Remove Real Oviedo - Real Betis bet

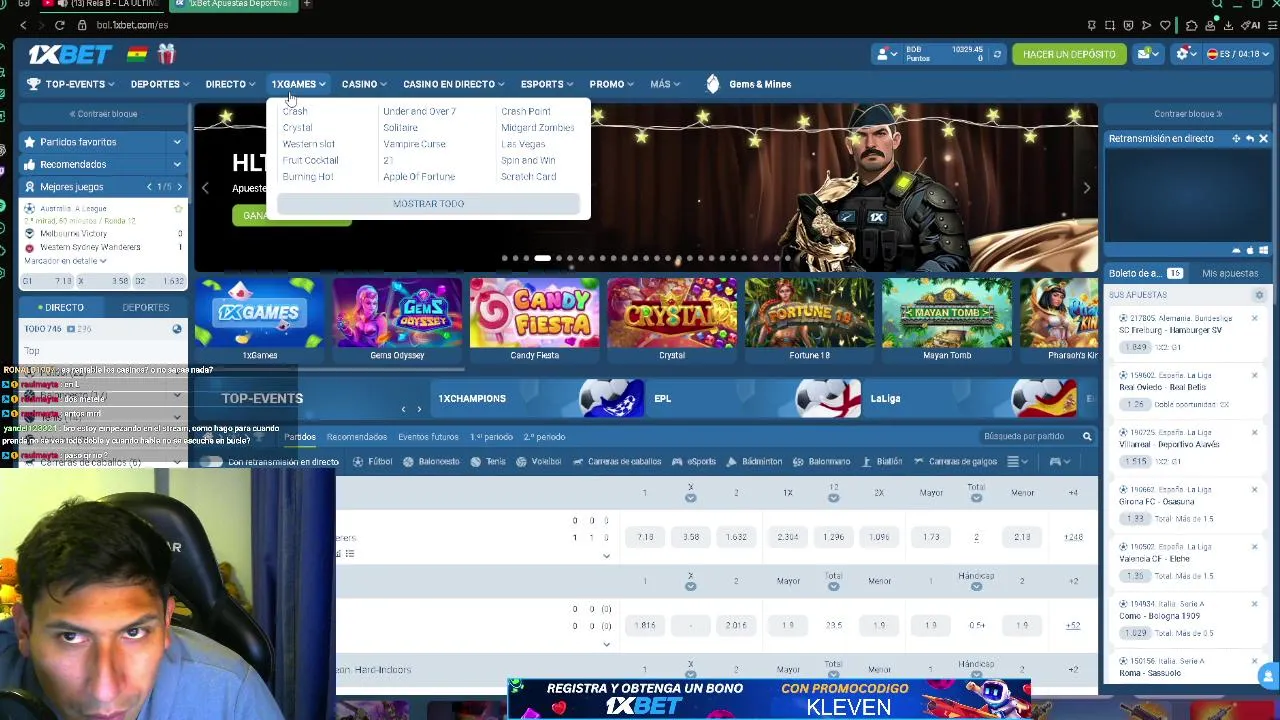[x=1254, y=376]
